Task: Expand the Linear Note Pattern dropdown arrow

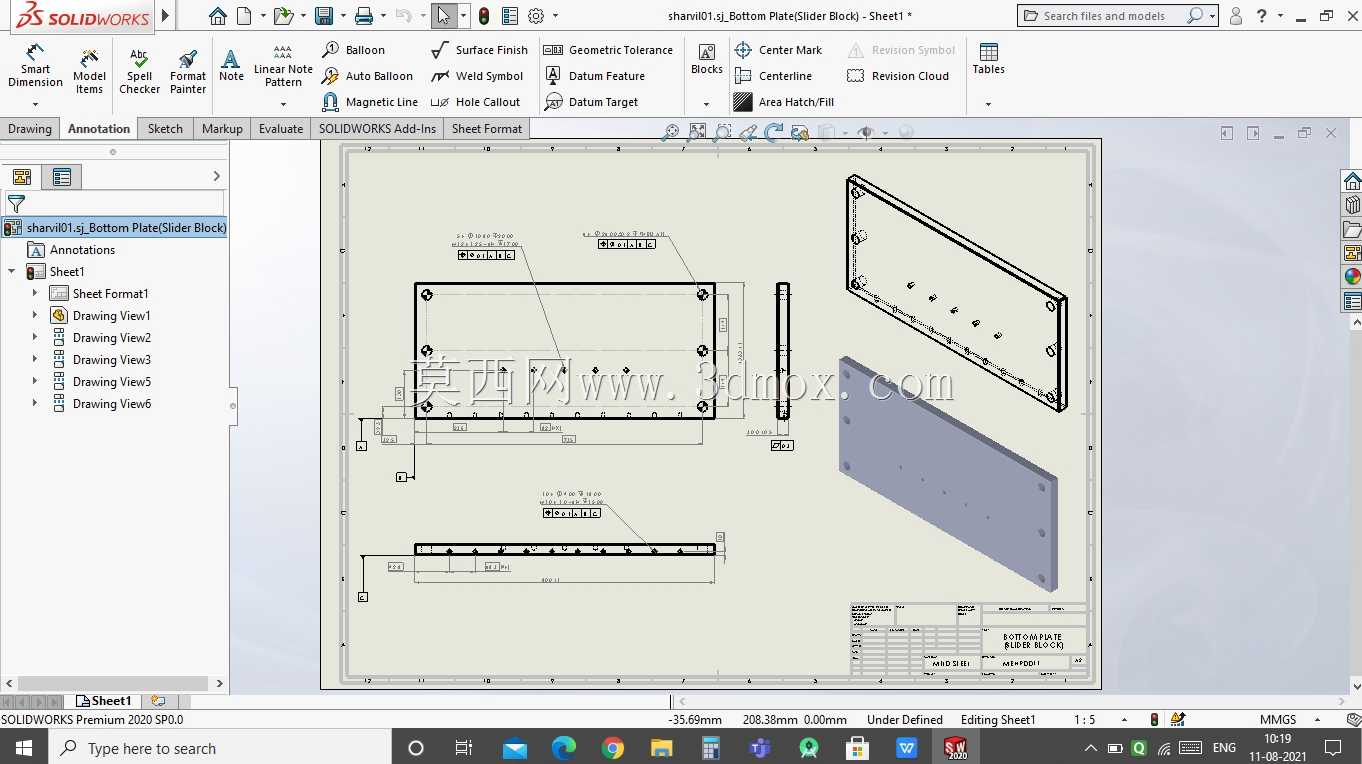Action: pos(283,104)
